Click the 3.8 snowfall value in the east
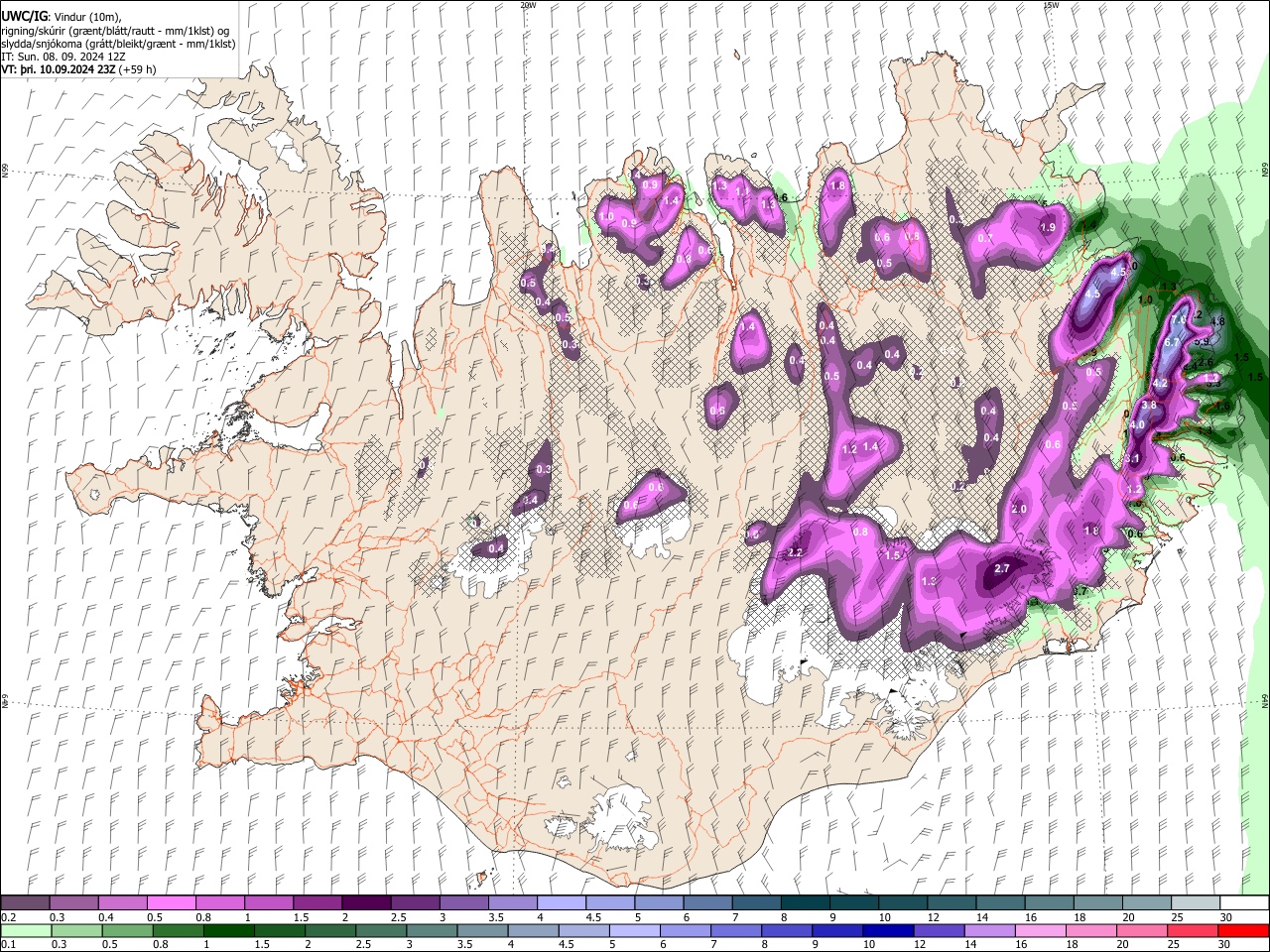 coord(1150,406)
